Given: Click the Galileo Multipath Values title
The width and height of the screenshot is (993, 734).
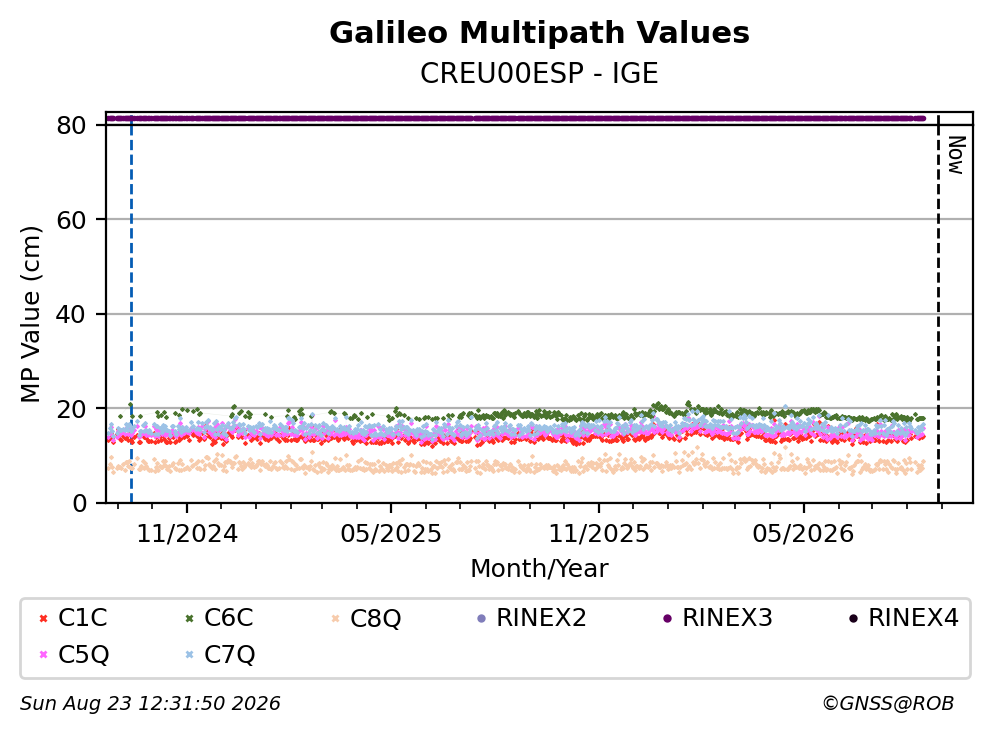Looking at the screenshot, I should (539, 33).
